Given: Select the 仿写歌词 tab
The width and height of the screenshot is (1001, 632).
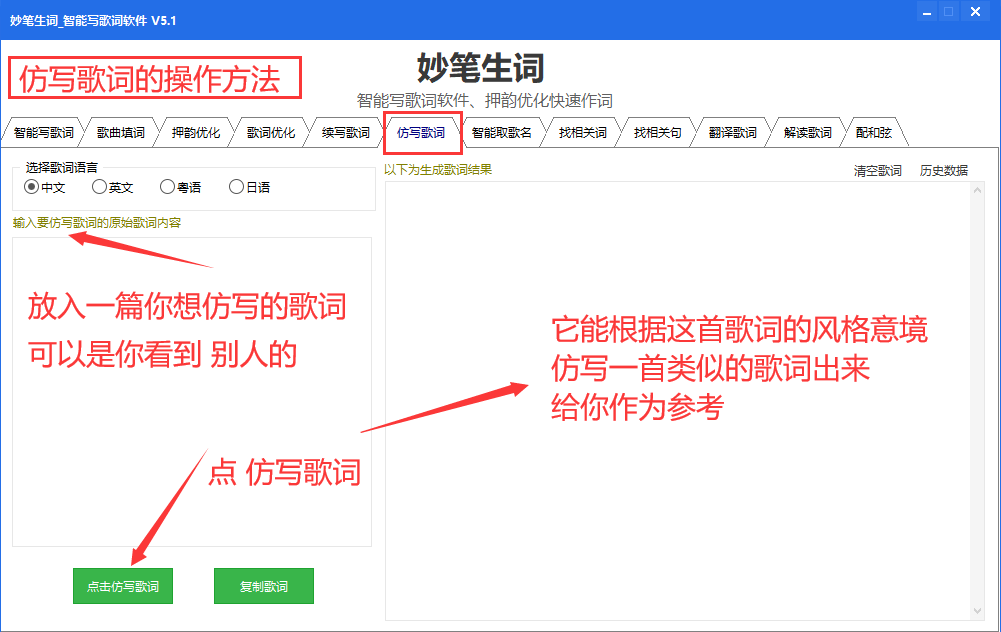Looking at the screenshot, I should pos(421,133).
